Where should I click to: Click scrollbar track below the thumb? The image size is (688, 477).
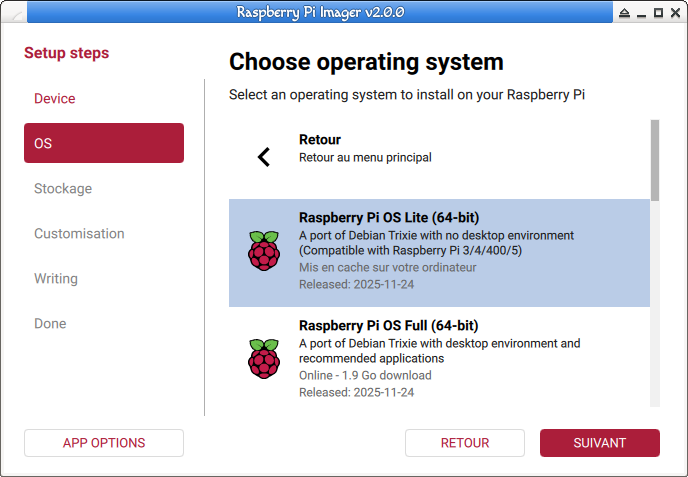coord(655,304)
